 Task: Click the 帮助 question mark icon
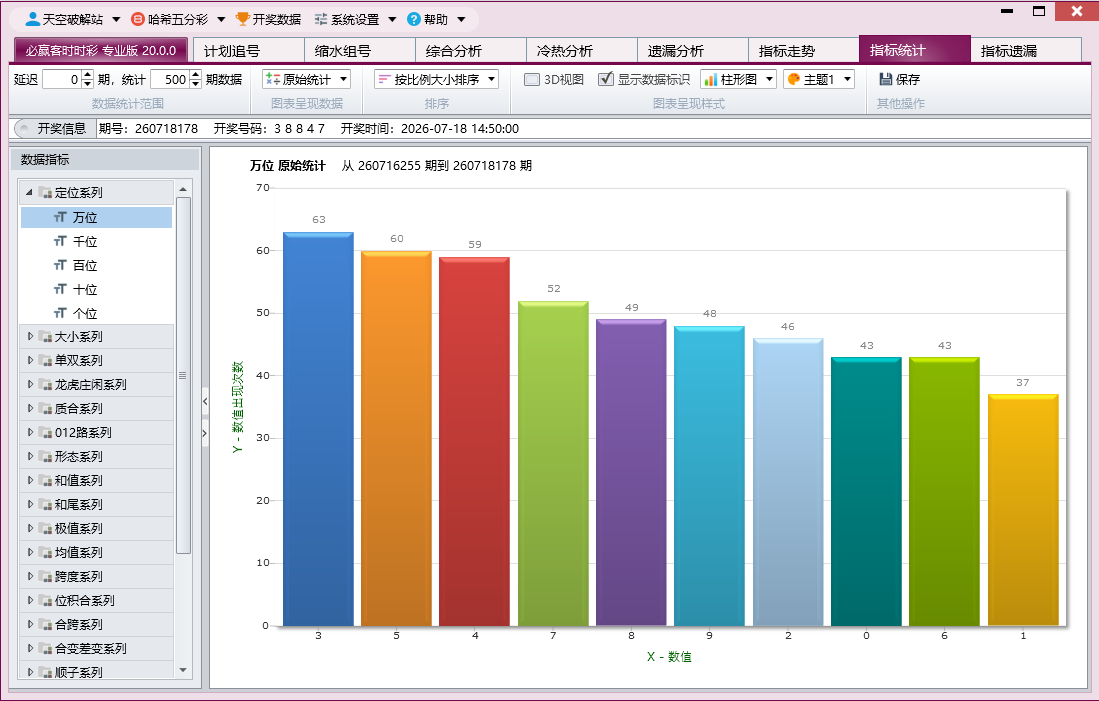(414, 19)
